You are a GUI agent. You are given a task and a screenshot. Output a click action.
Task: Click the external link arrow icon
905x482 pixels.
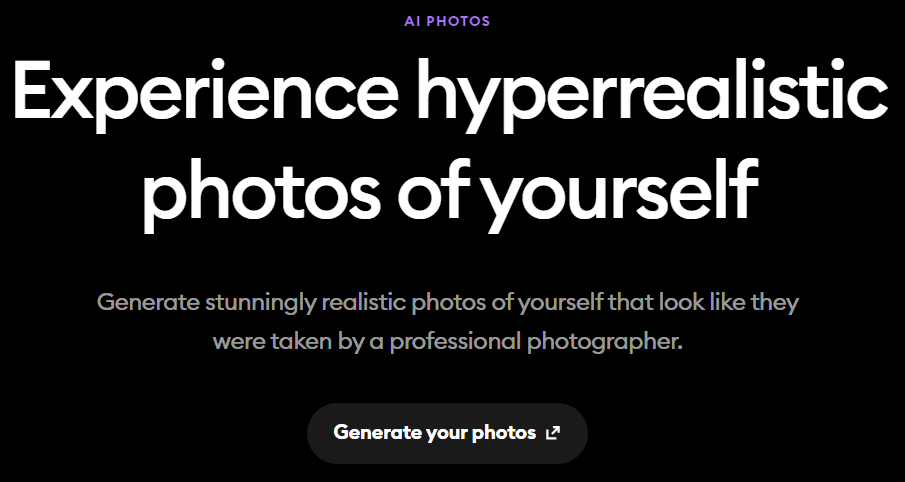(553, 433)
